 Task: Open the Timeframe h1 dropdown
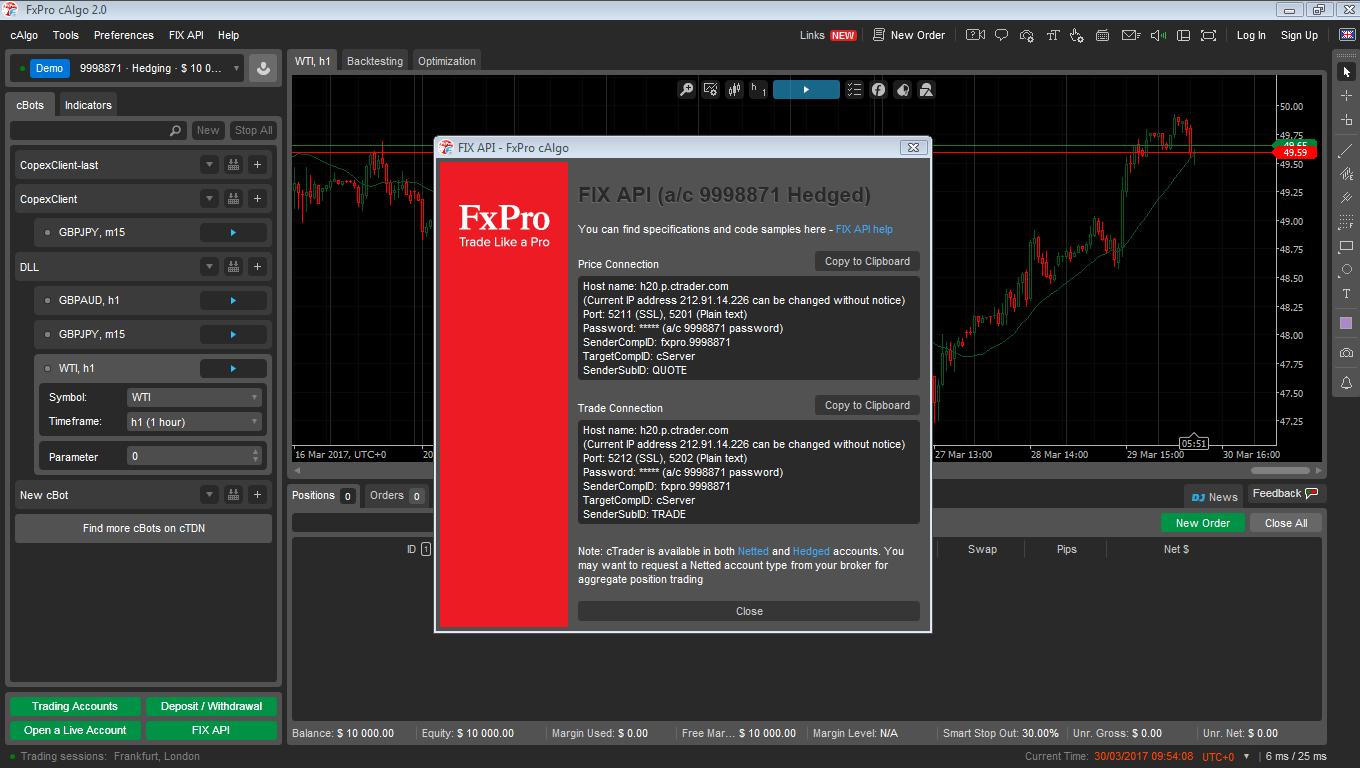pyautogui.click(x=194, y=422)
